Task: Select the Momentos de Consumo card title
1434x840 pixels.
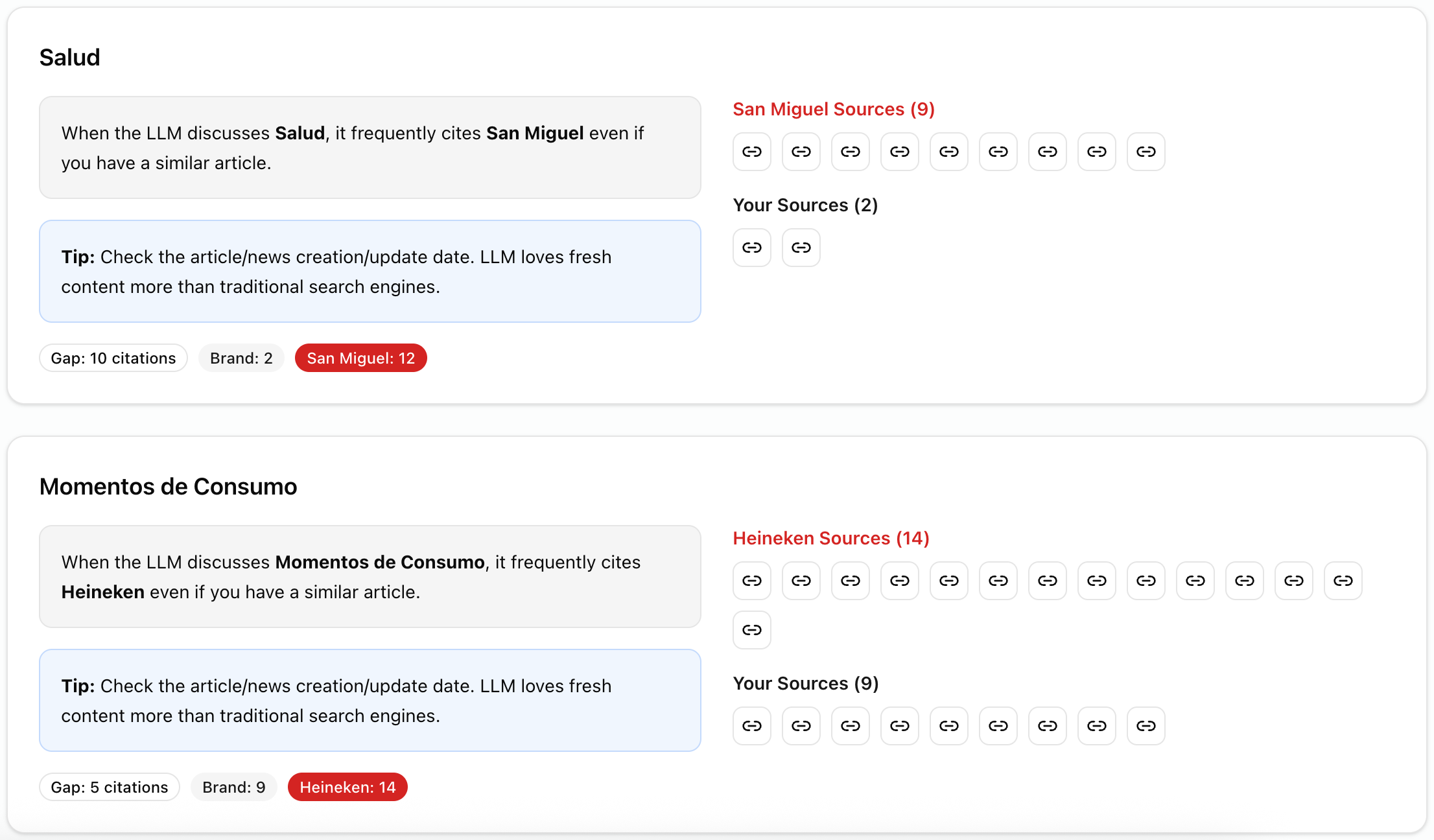Action: tap(168, 486)
